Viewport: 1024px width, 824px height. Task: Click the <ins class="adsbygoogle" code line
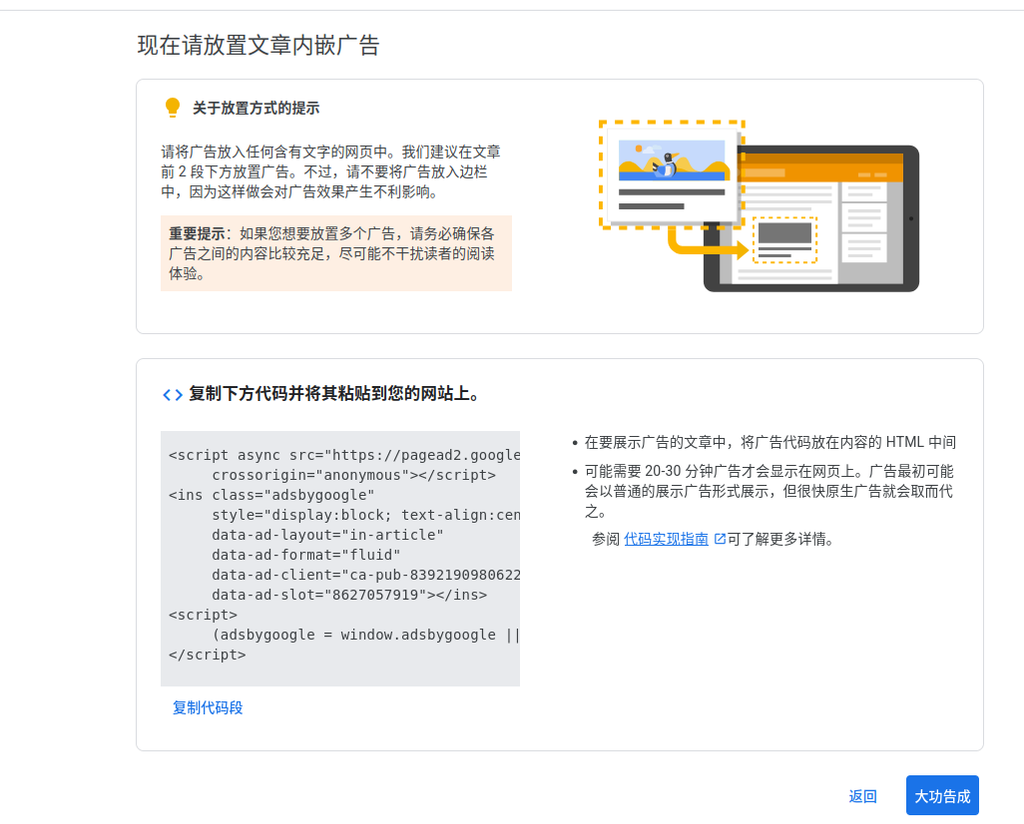271,495
